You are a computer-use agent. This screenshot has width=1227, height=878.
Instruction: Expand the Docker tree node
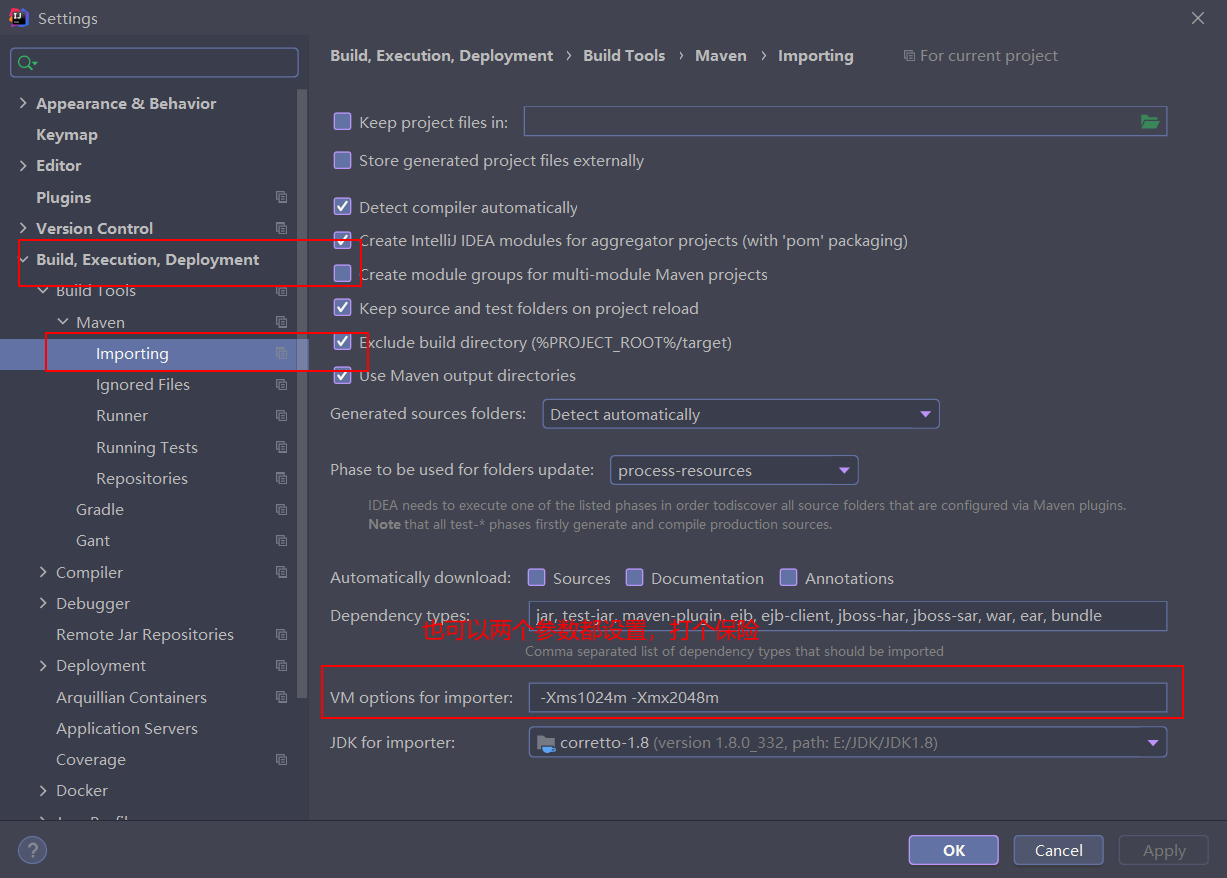pyautogui.click(x=43, y=790)
